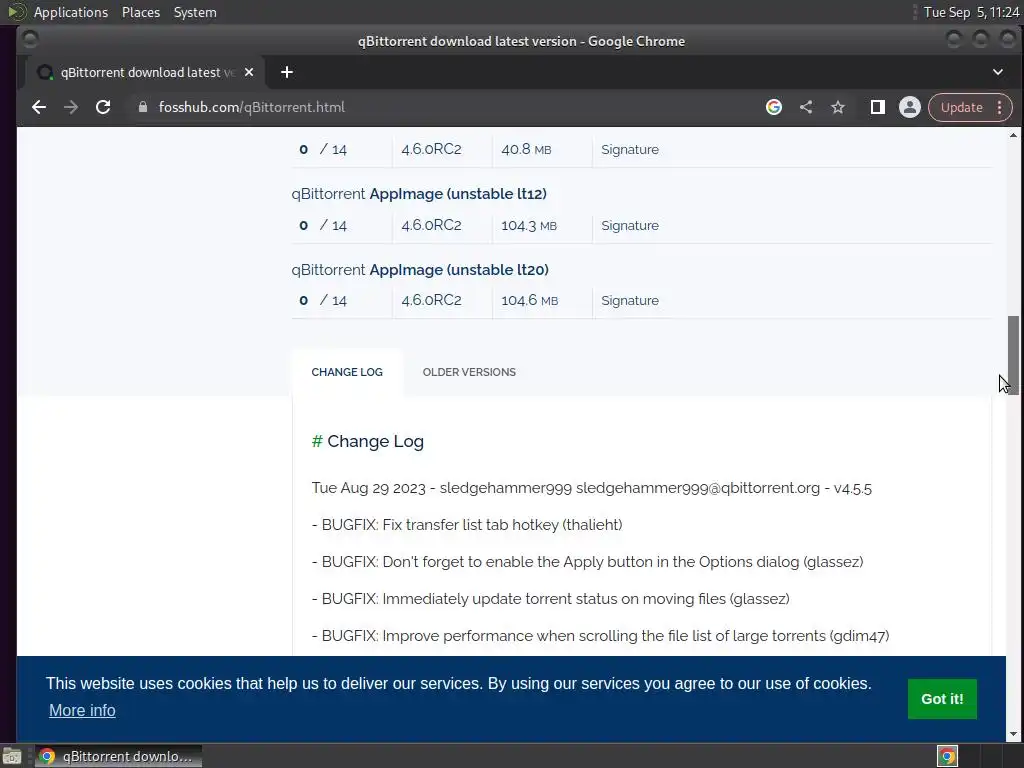The height and width of the screenshot is (768, 1024).
Task: Click the clock showing Tue Sep 5
Action: pos(971,12)
